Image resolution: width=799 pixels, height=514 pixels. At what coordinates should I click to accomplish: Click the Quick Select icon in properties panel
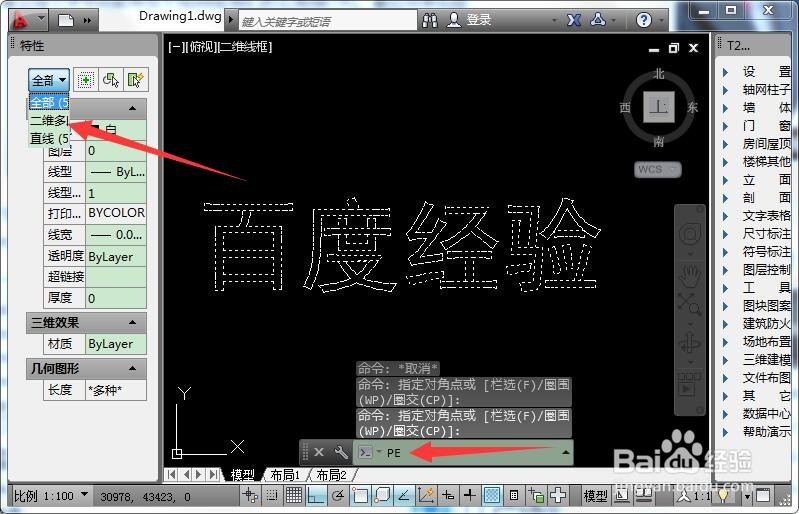coord(136,80)
